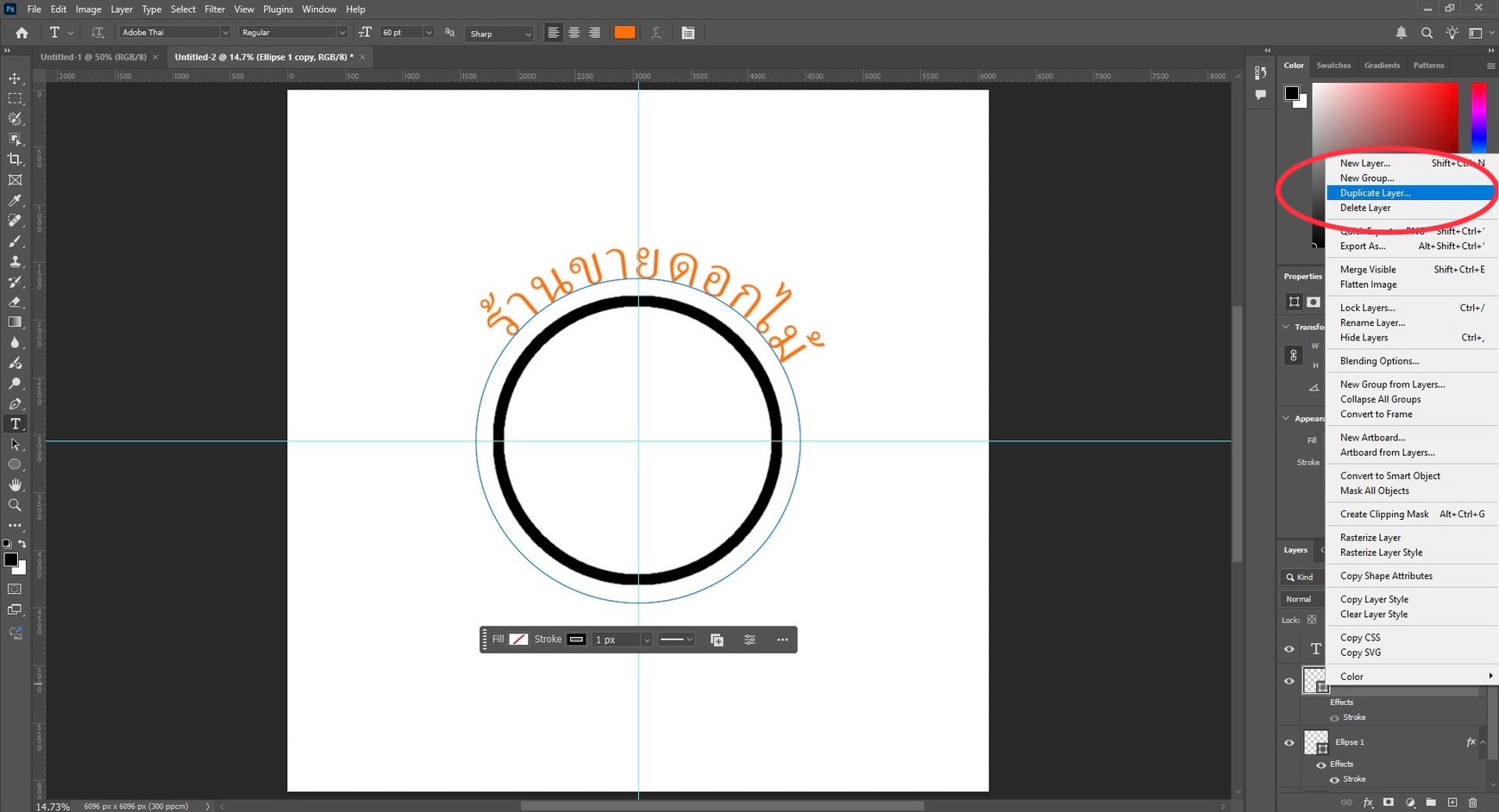Select the Zoom tool
This screenshot has height=812, width=1499.
tap(15, 505)
